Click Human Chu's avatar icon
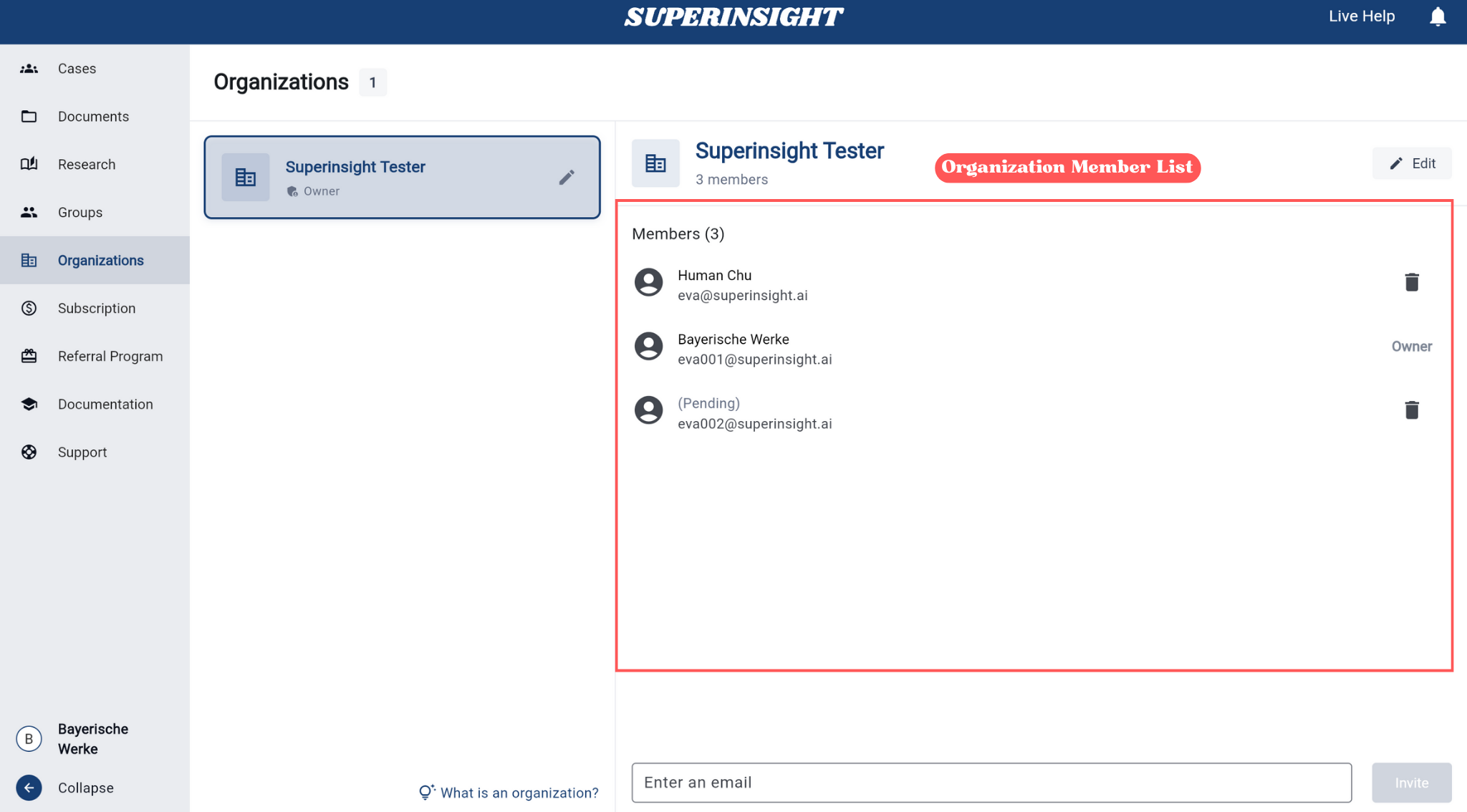Screen dimensions: 1467x812 point(649,283)
